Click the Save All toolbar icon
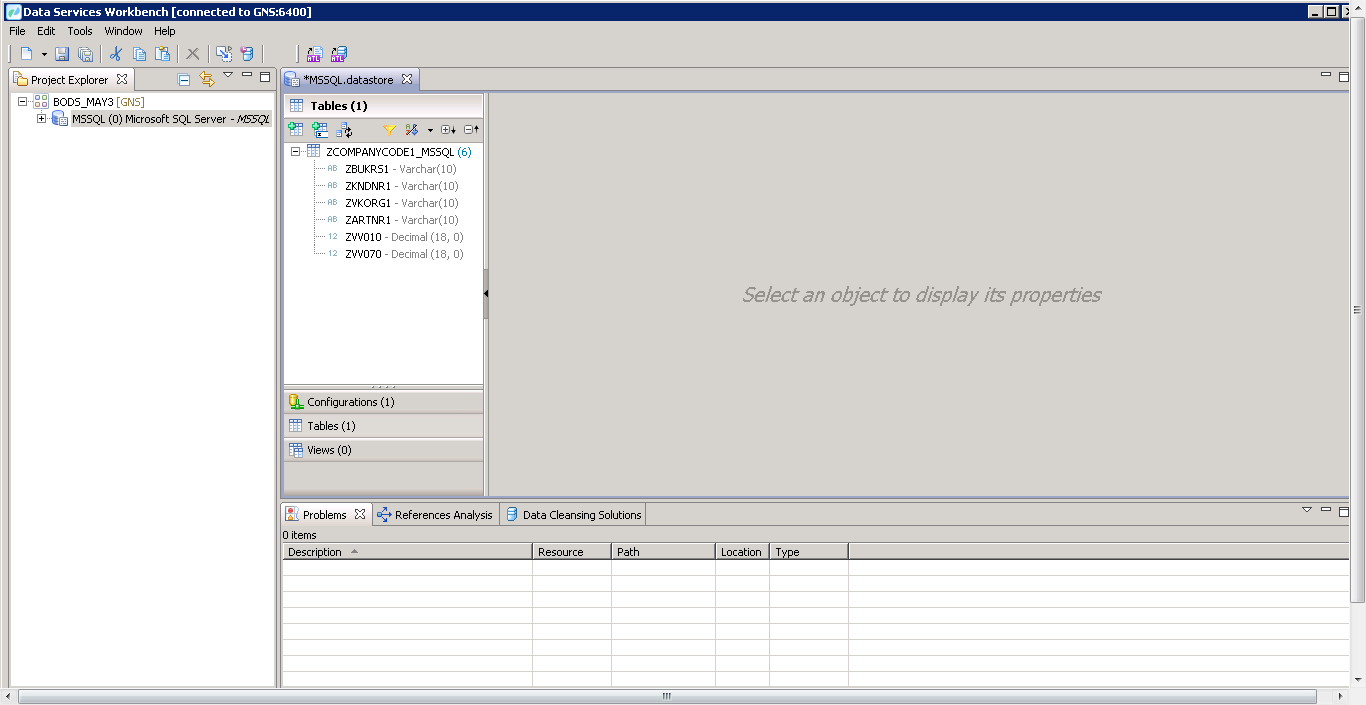 [86, 53]
